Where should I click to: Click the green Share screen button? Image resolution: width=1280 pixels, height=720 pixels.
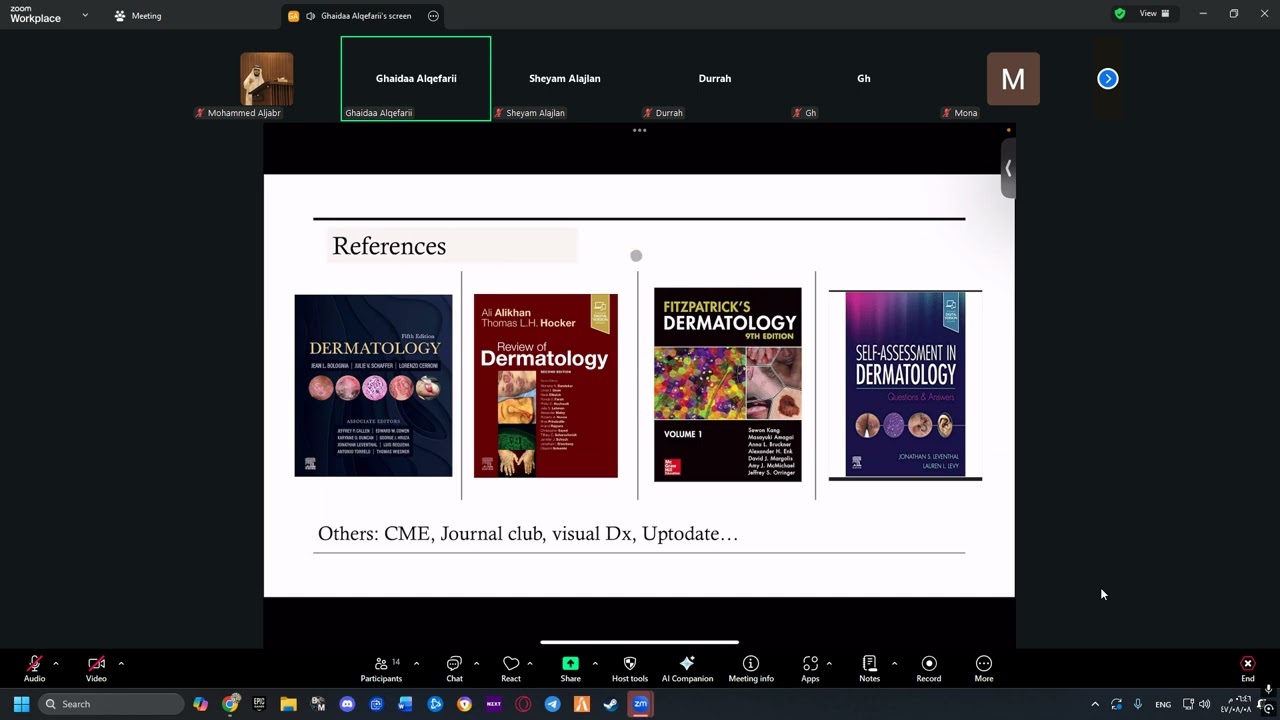(x=570, y=668)
